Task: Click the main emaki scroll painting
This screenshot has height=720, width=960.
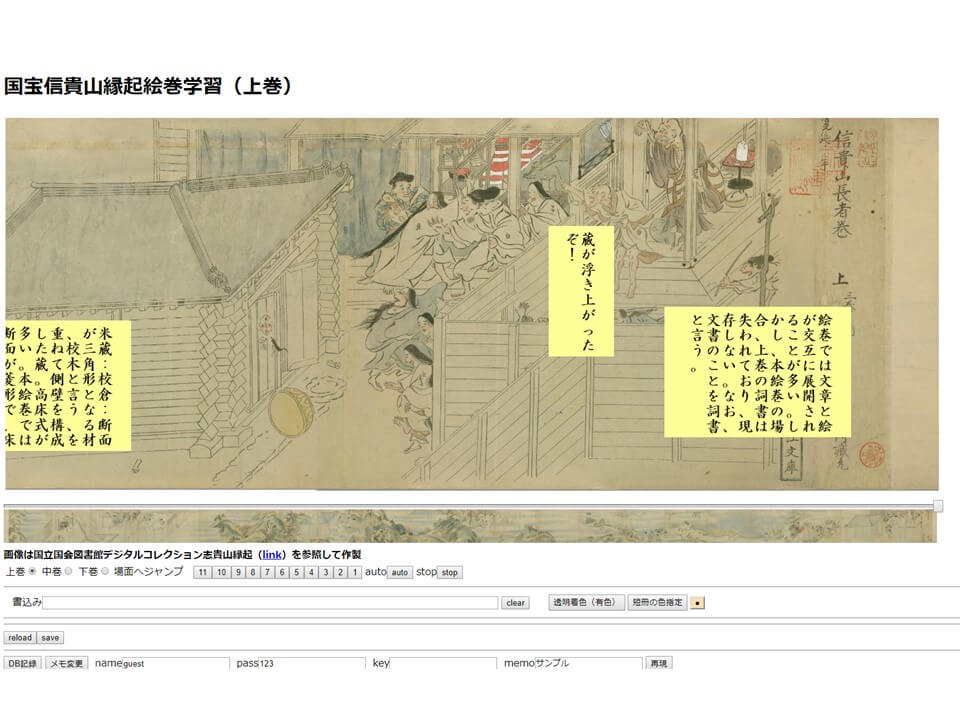Action: (x=471, y=304)
